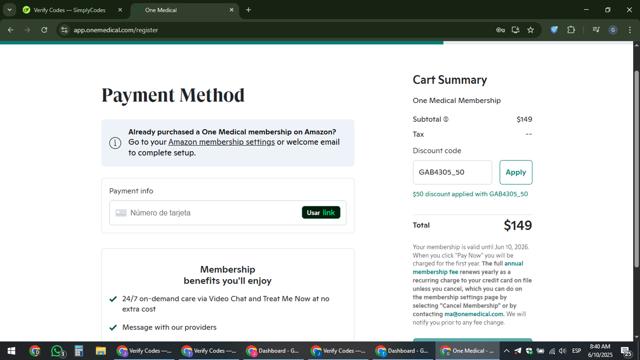
Task: Open the Chrome profile avatar
Action: tap(613, 30)
